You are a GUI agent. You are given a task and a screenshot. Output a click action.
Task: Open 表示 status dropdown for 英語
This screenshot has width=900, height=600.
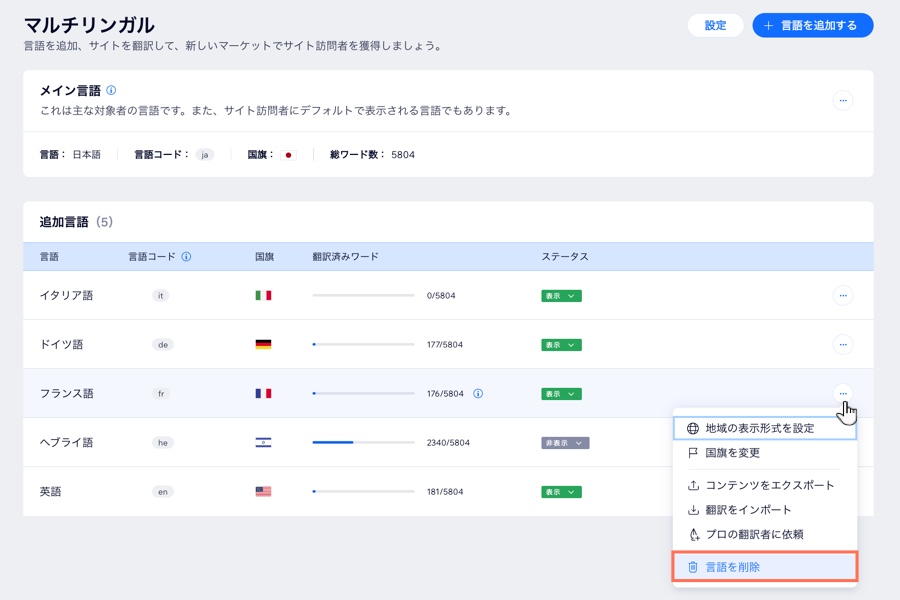click(x=561, y=492)
